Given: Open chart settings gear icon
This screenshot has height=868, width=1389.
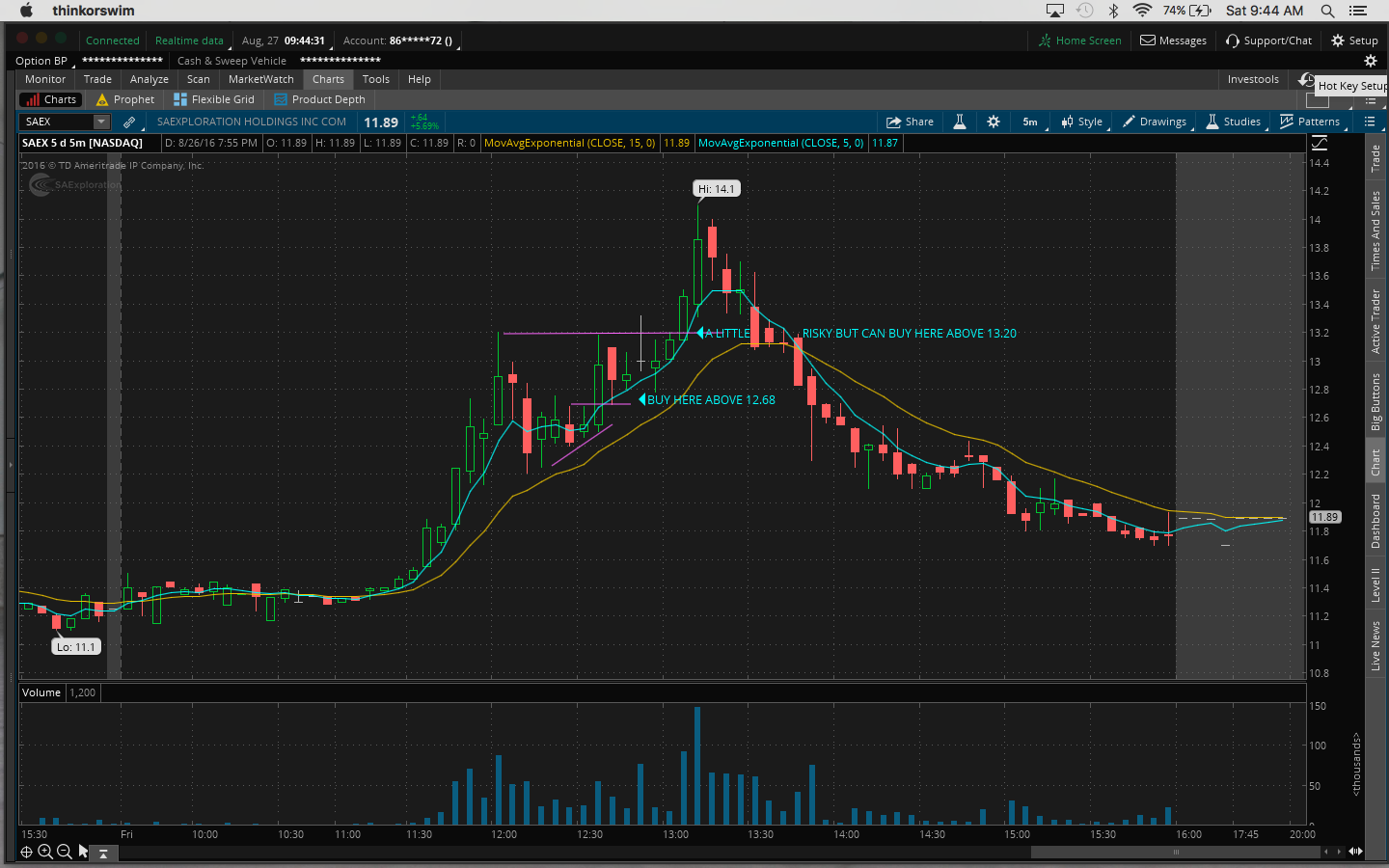Looking at the screenshot, I should tap(994, 122).
